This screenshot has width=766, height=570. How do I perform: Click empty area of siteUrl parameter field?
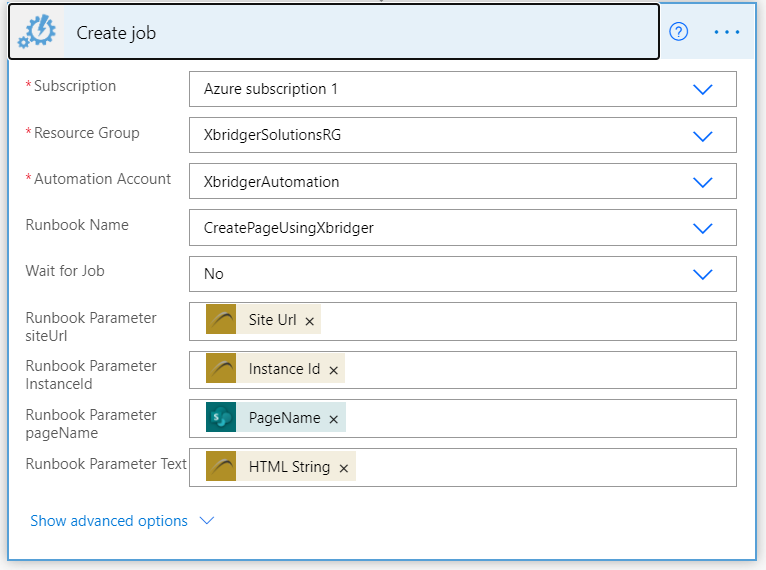(x=528, y=321)
